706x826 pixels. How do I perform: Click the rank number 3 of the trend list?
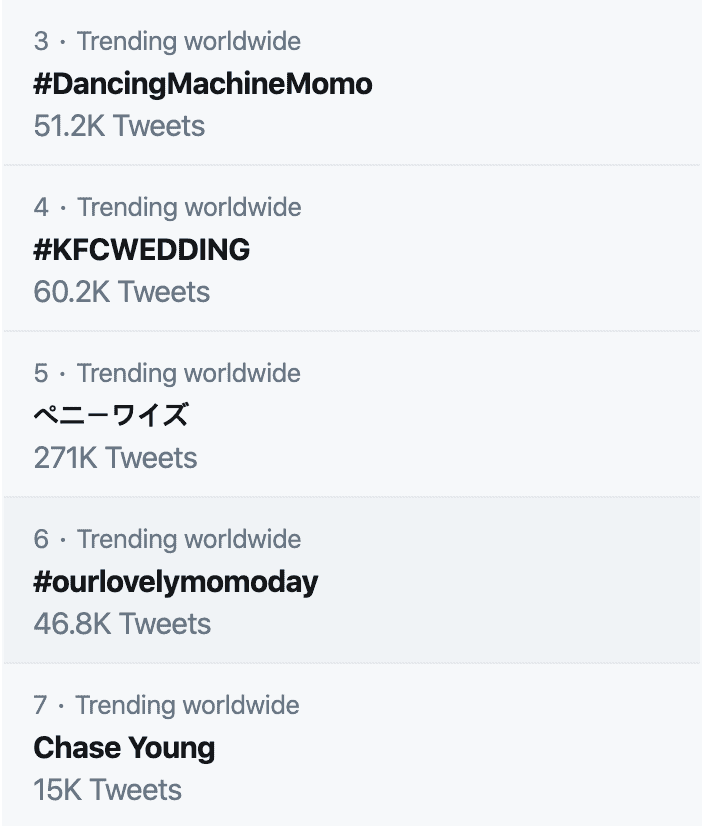click(x=40, y=41)
